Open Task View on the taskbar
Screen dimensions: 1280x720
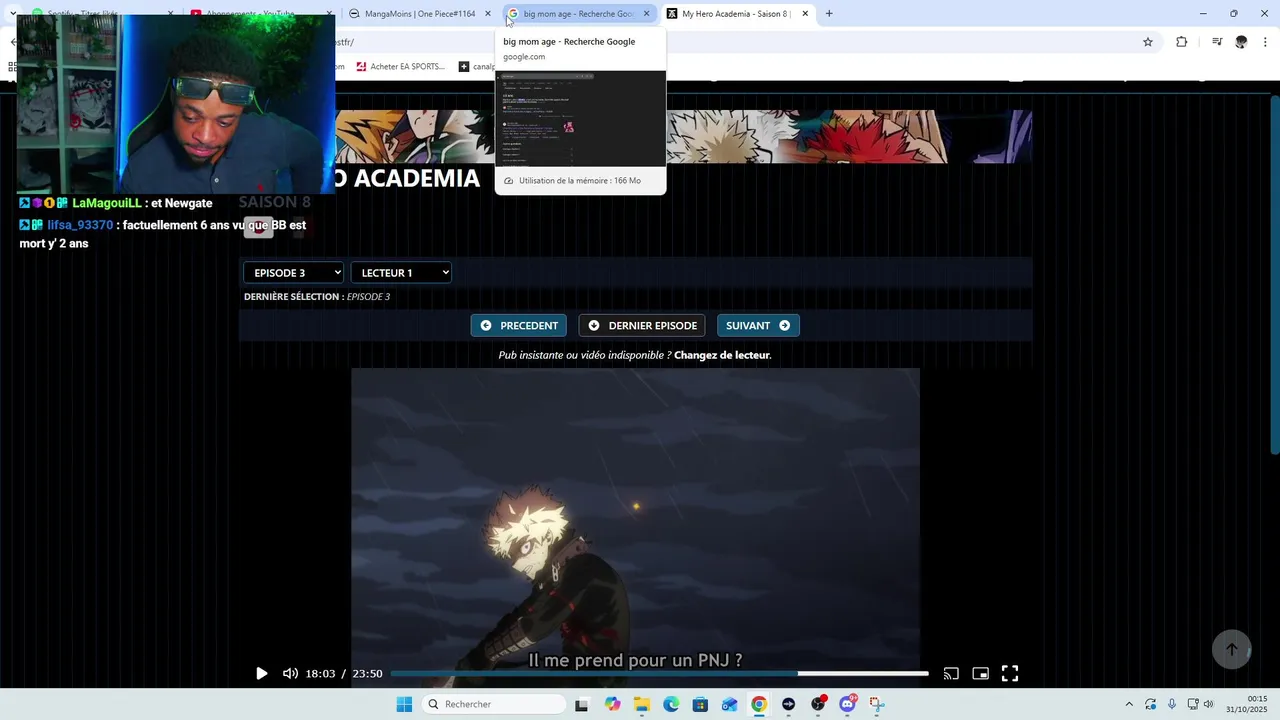[582, 705]
